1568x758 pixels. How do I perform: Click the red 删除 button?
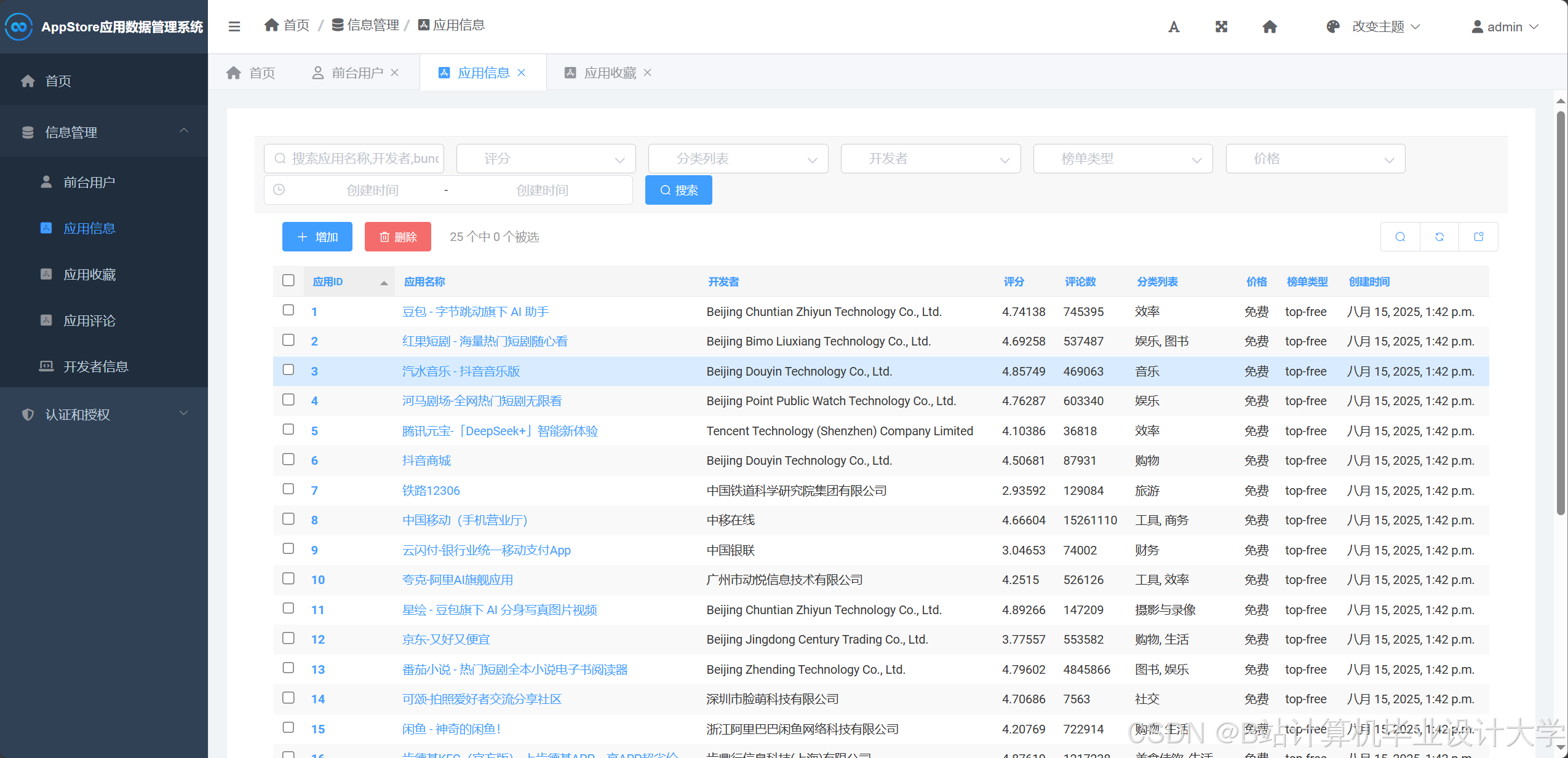398,237
